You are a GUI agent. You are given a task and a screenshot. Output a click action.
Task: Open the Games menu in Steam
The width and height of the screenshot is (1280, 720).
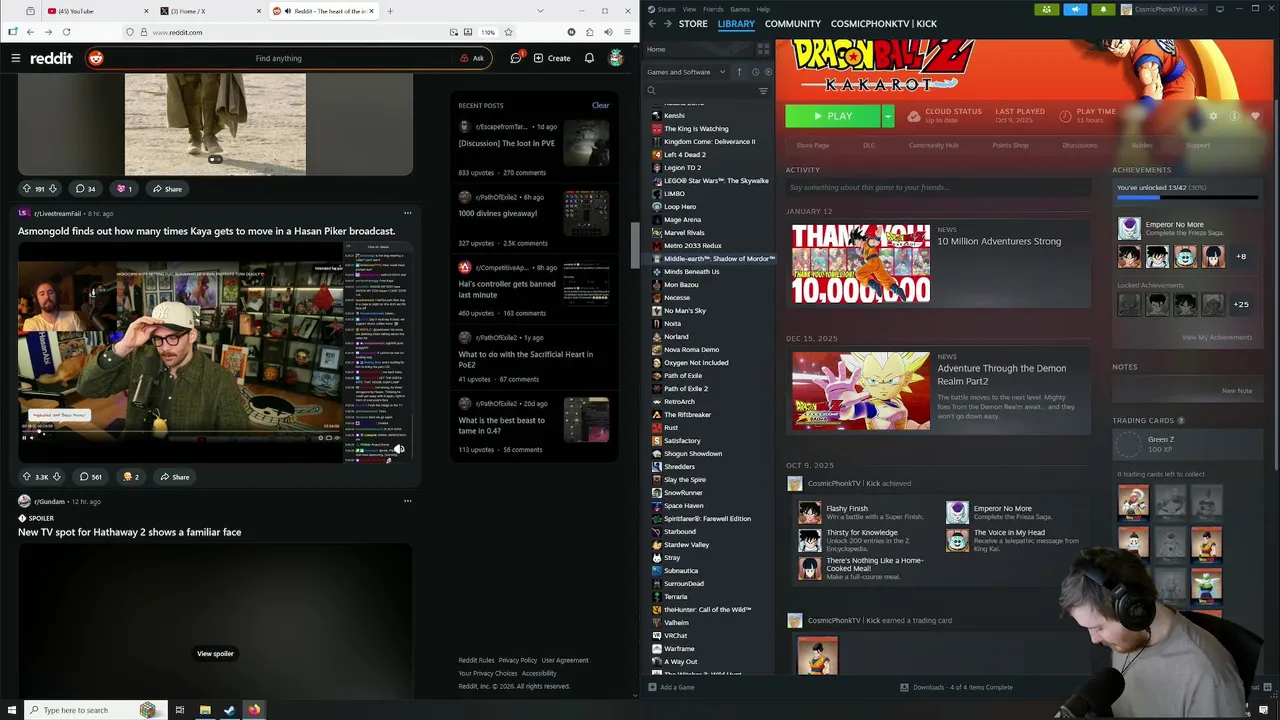(x=740, y=9)
